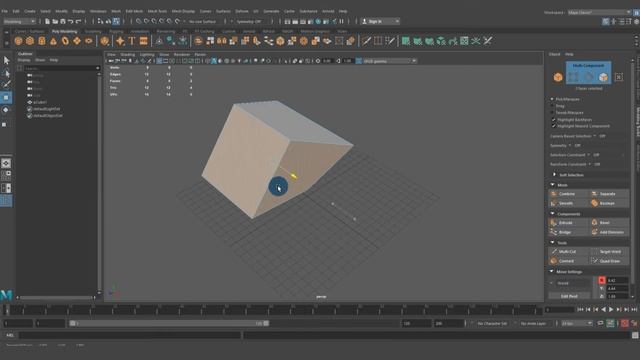Click the Quad Draw button
The width and height of the screenshot is (640, 360).
(609, 261)
